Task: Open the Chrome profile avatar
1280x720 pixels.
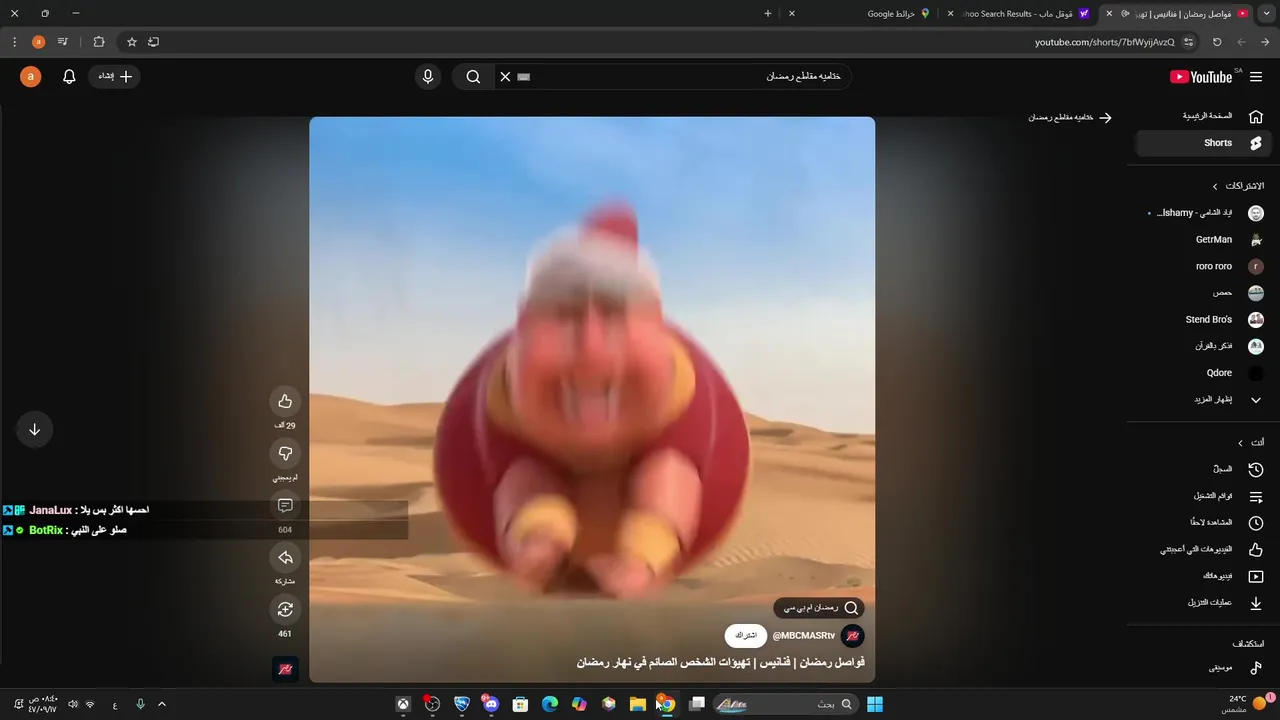Action: pyautogui.click(x=38, y=42)
